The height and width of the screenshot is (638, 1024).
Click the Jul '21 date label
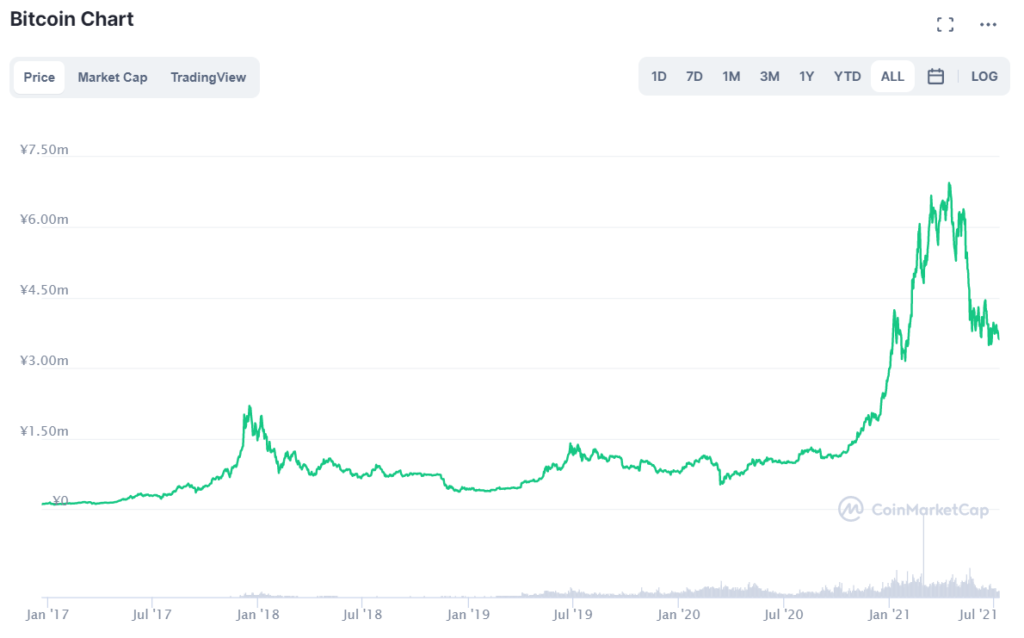point(977,614)
